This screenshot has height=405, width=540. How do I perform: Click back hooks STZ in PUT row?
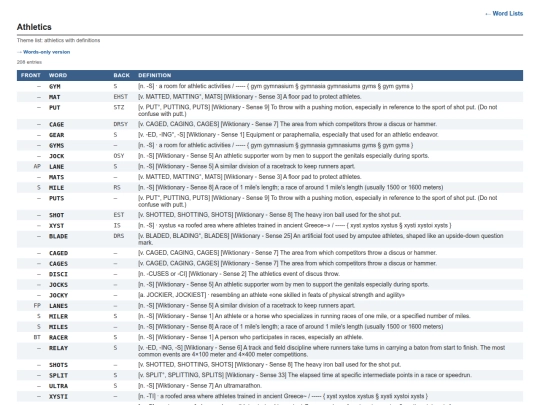pos(119,108)
